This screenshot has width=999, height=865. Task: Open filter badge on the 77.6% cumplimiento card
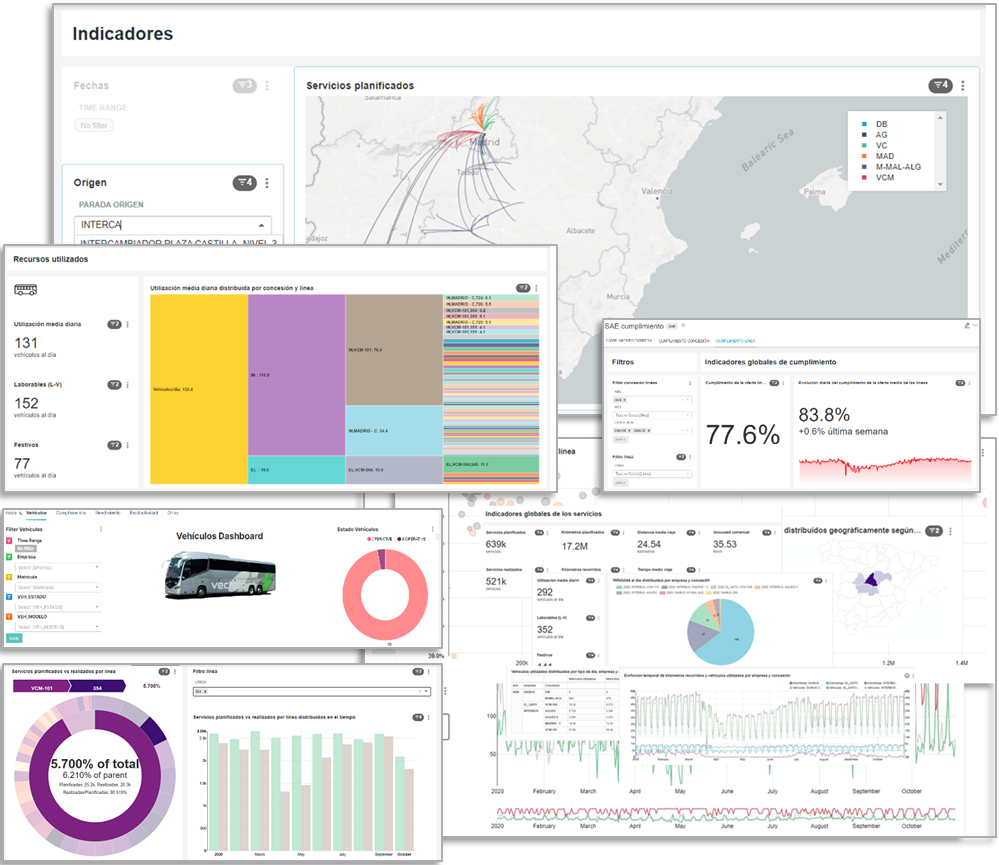[774, 383]
